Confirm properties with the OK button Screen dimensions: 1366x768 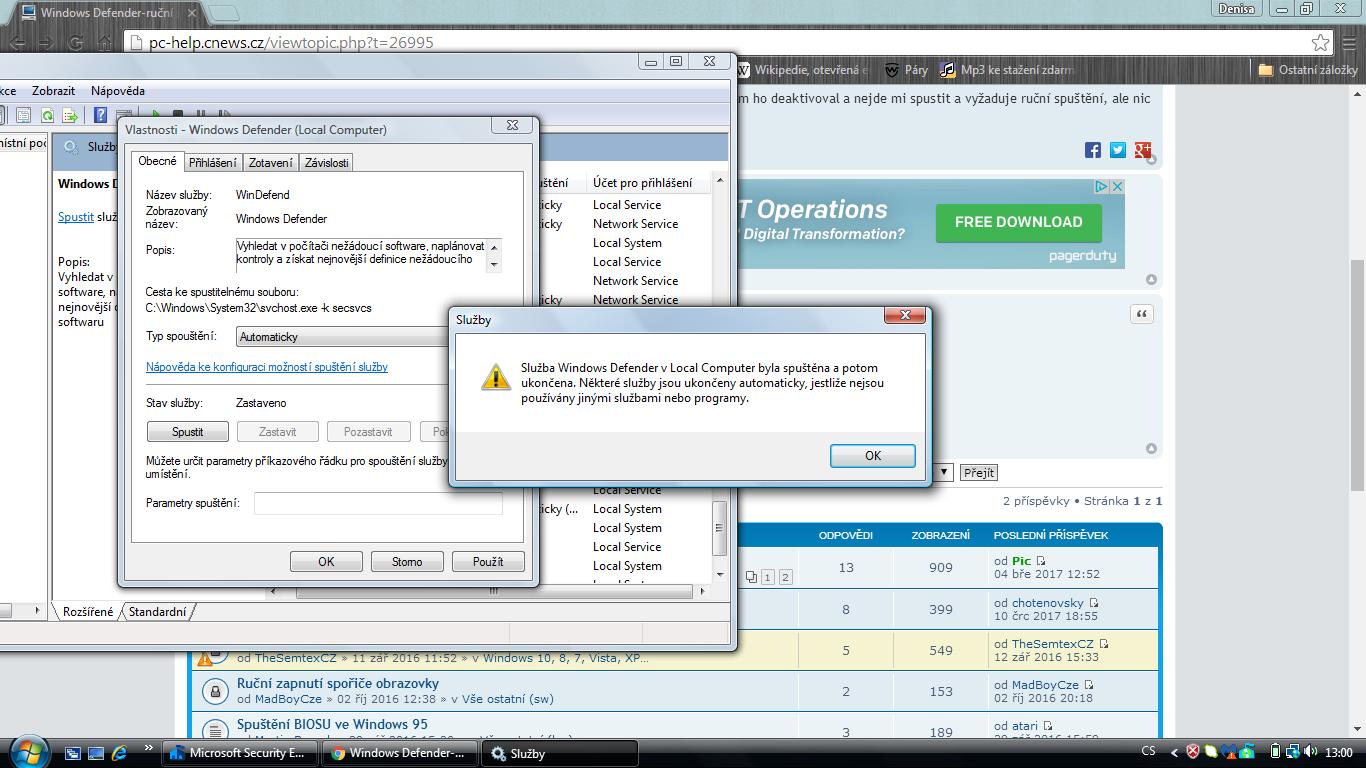click(326, 562)
